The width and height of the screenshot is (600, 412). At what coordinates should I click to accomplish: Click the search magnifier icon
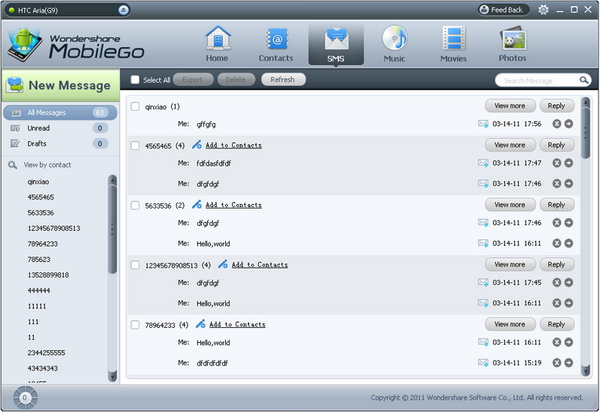tap(584, 80)
